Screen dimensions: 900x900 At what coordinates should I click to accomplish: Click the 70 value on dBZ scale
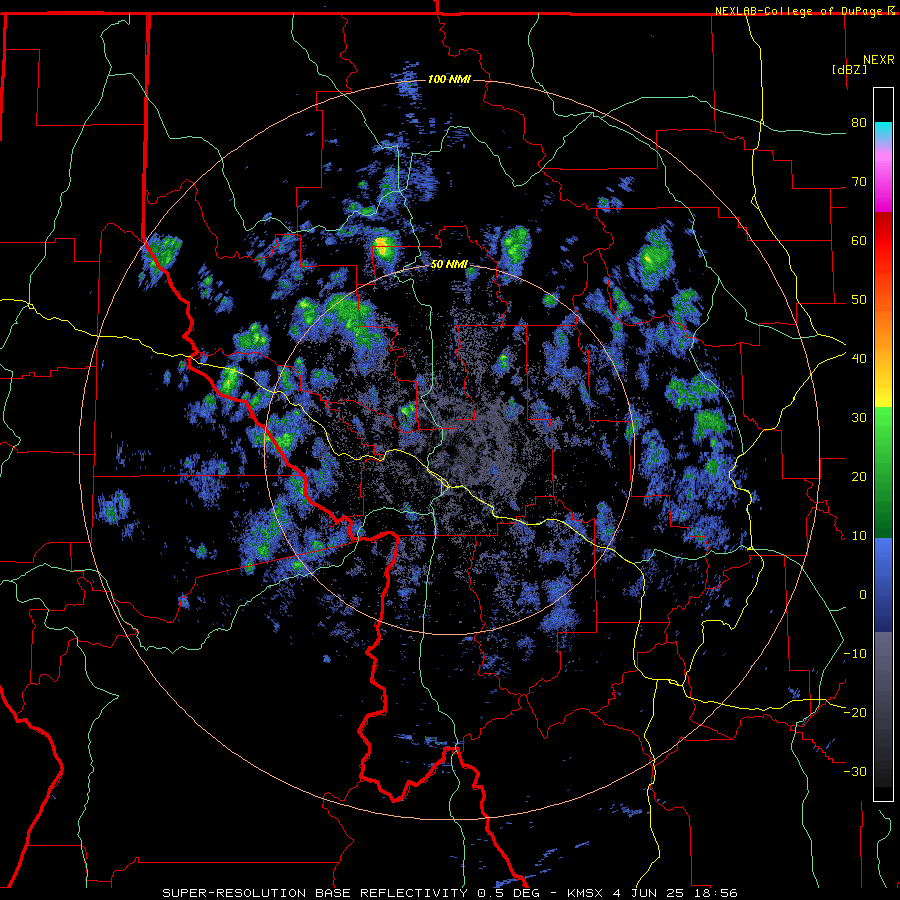(859, 181)
